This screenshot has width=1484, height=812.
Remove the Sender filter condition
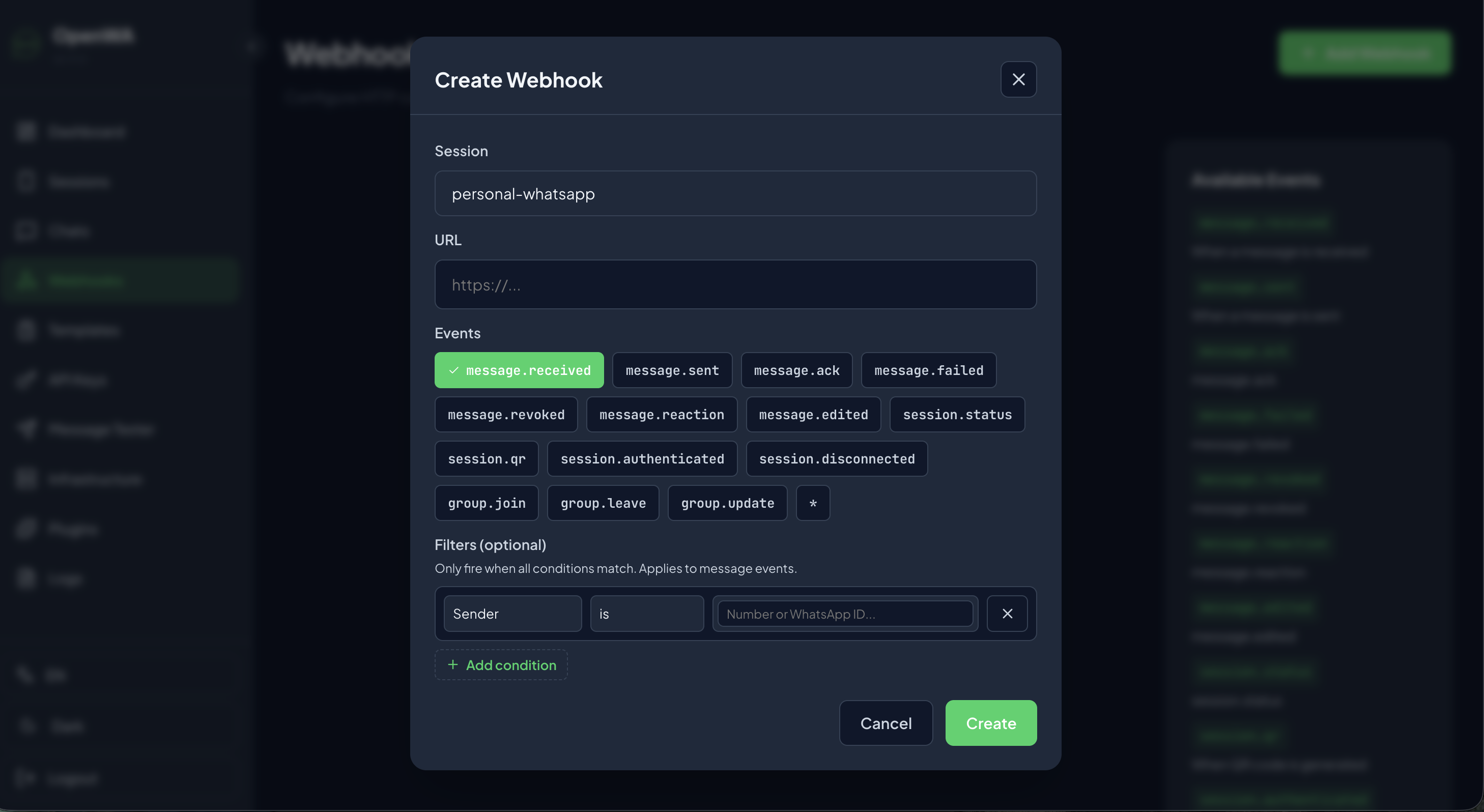(1007, 614)
